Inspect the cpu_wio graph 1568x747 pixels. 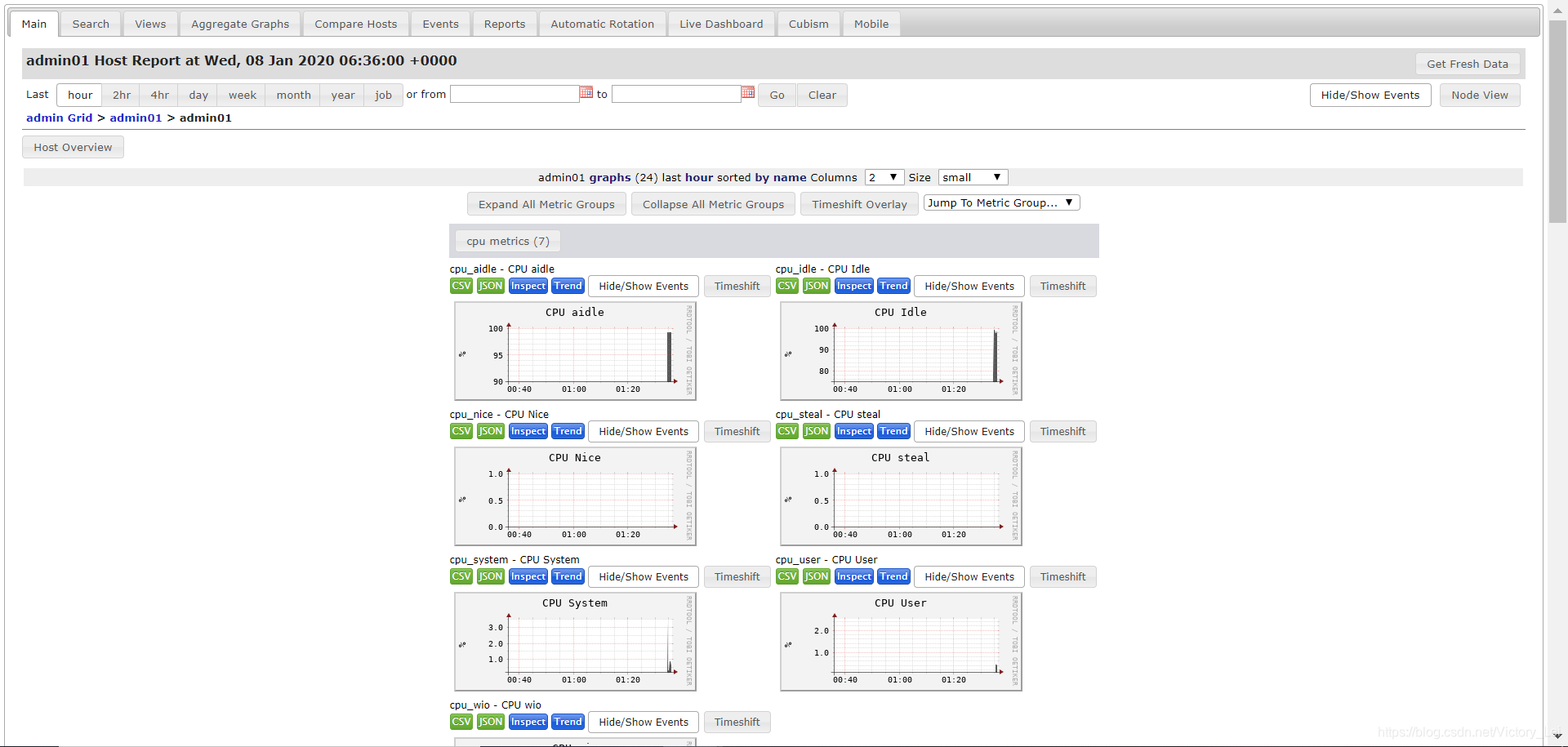(528, 722)
